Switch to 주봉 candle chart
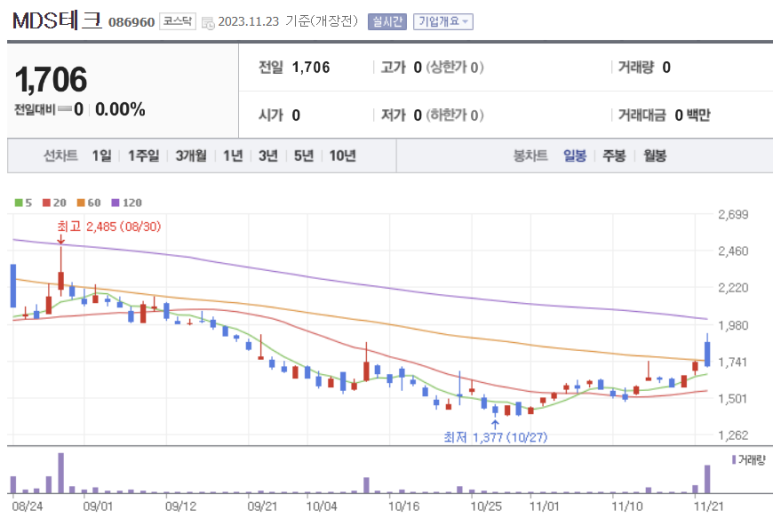Viewport: 773px width, 518px height. pos(614,156)
